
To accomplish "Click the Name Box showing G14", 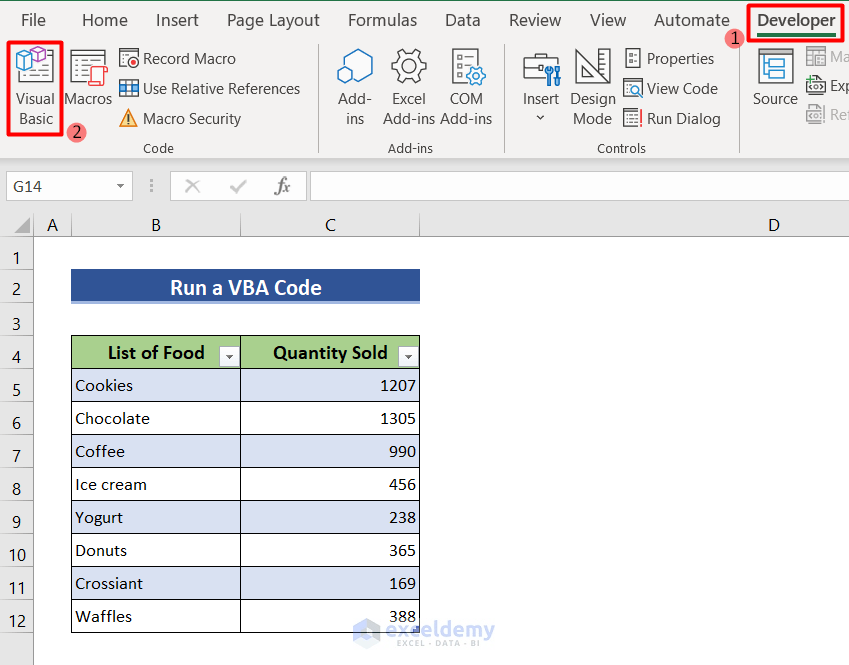I will tap(60, 186).
